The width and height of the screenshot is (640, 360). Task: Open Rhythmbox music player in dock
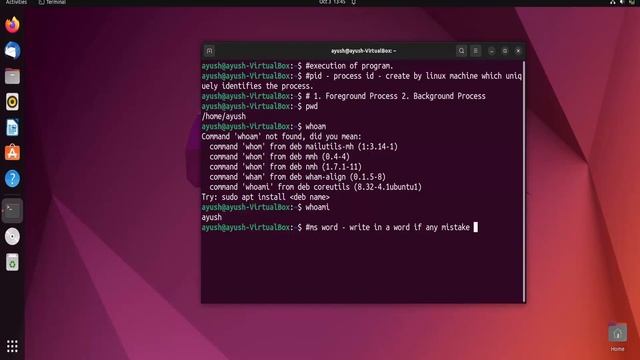pos(12,102)
